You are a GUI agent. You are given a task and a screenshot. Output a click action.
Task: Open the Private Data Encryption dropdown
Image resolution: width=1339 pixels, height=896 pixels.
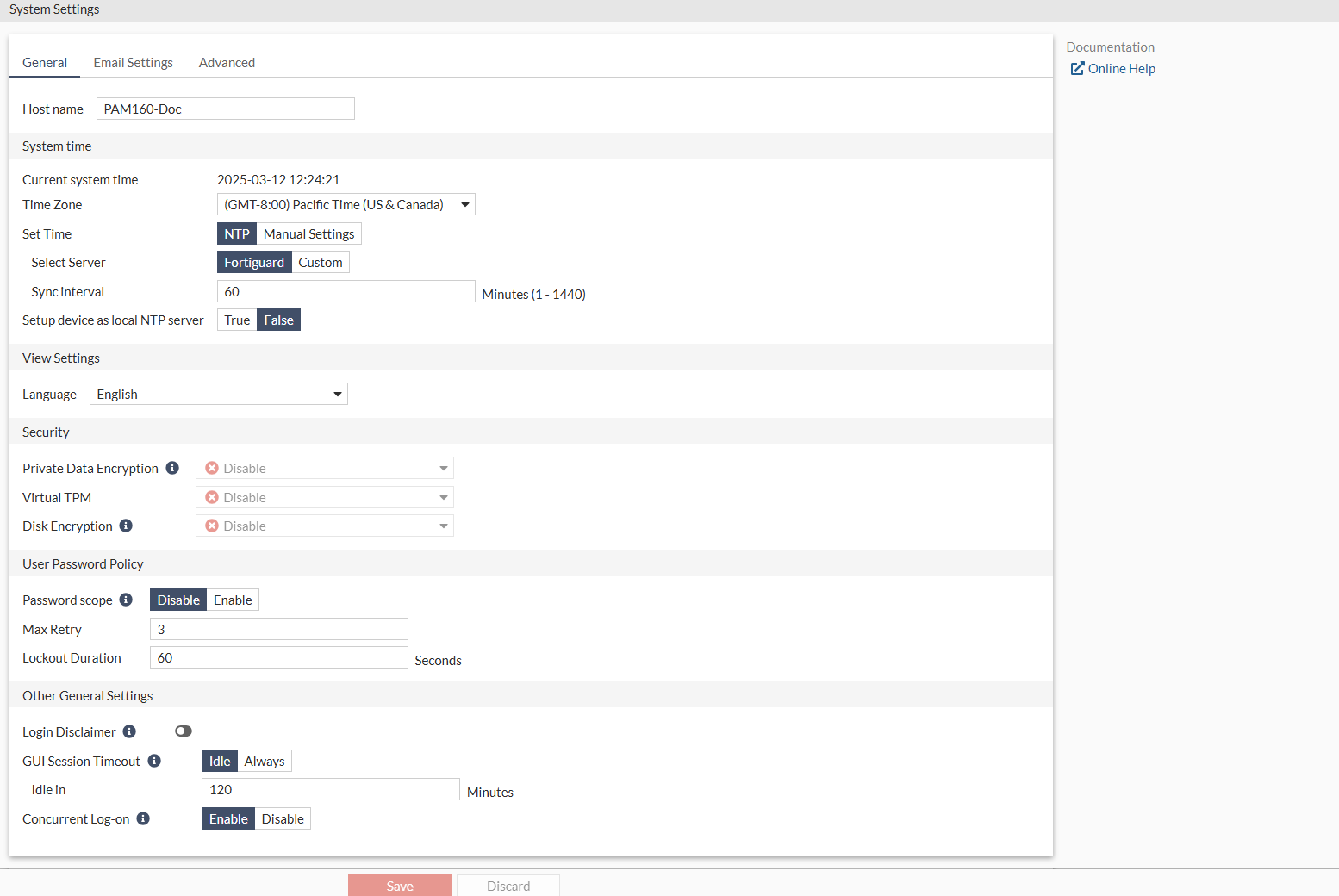pos(325,468)
